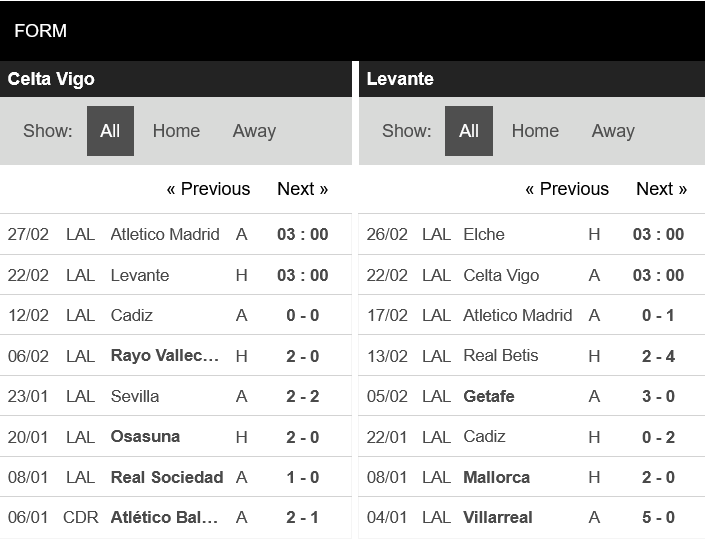Open the Getafe 3-0 result
The width and height of the screenshot is (705, 547).
point(532,396)
